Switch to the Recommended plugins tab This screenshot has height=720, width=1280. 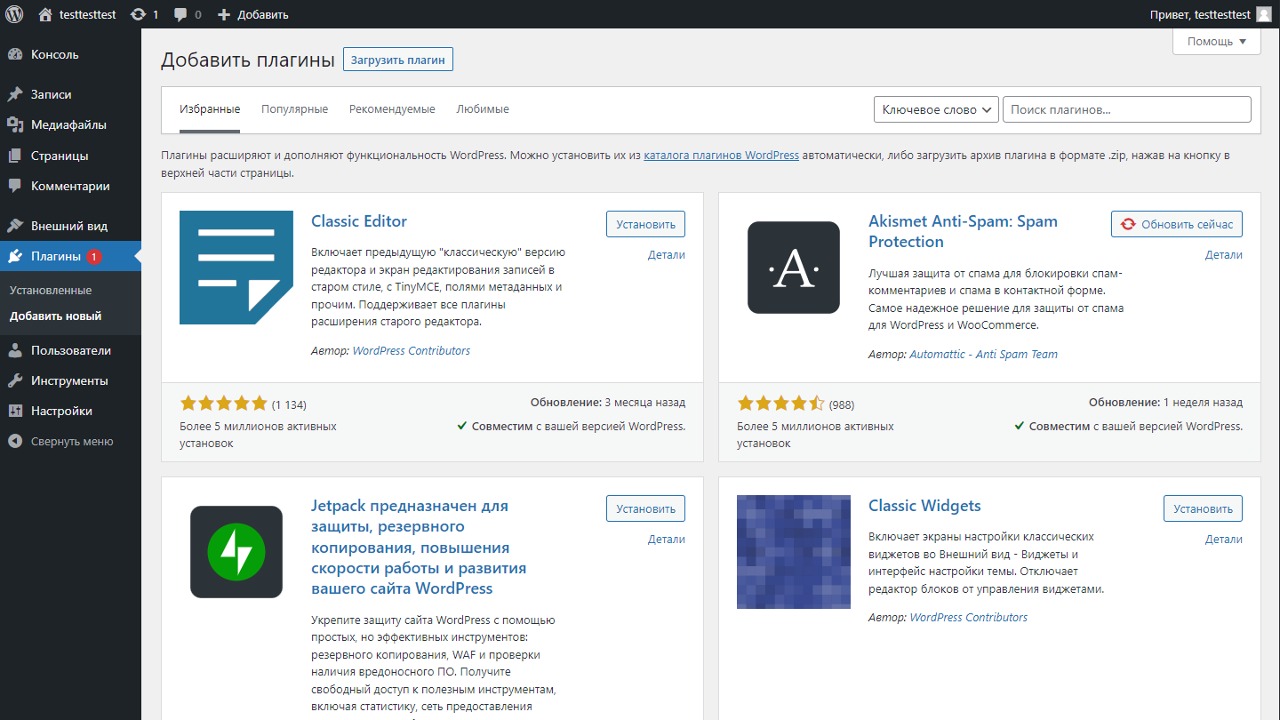[392, 109]
